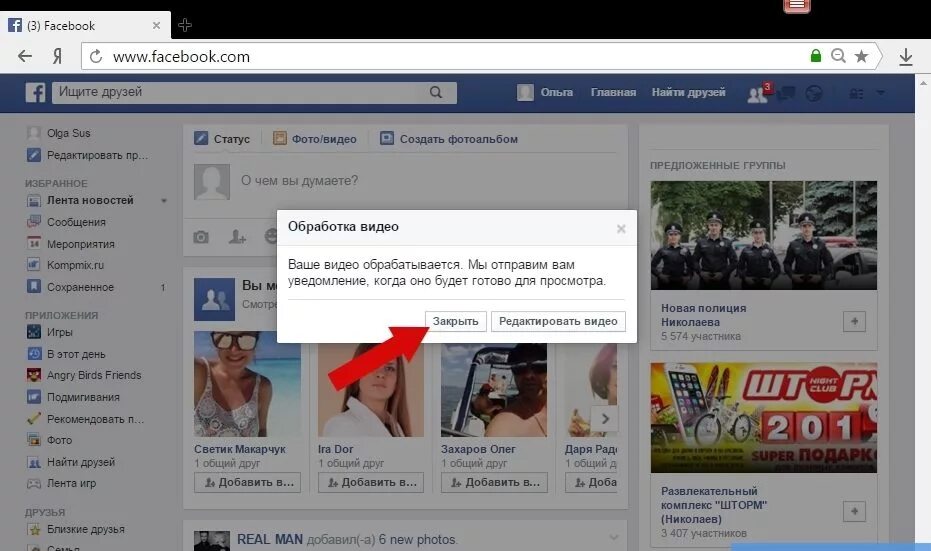Open friend requests icon with badge 3

coord(758,93)
